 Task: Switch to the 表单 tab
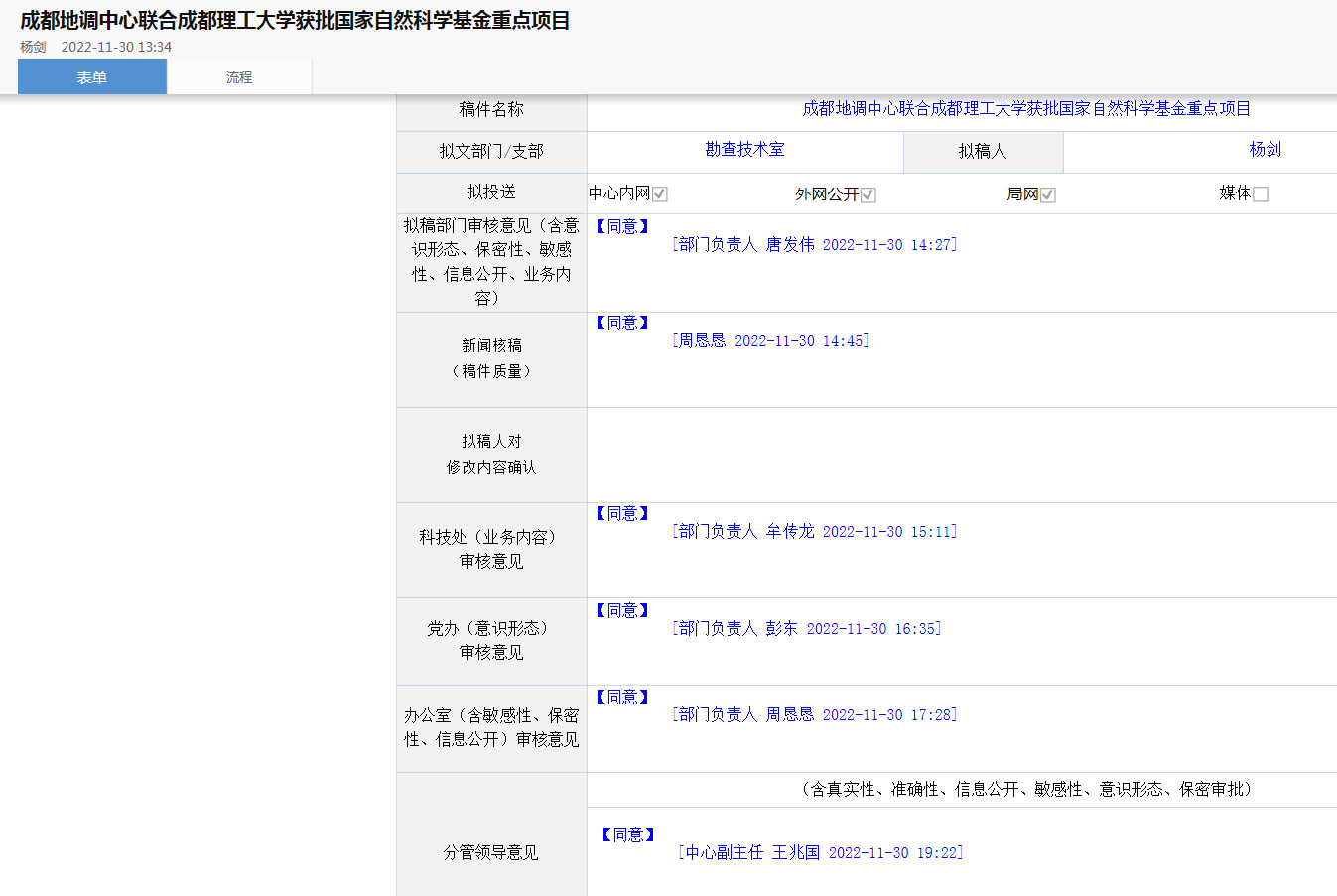point(91,77)
